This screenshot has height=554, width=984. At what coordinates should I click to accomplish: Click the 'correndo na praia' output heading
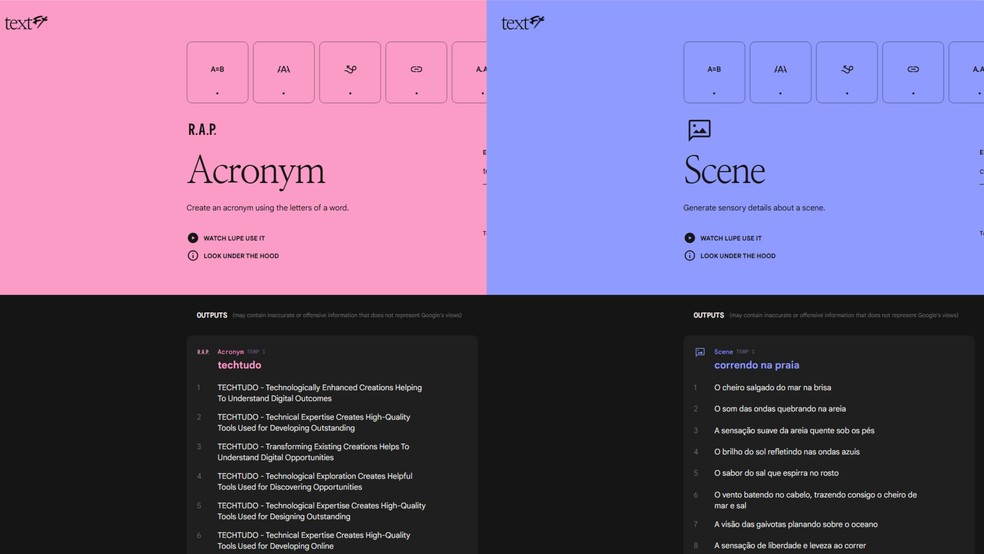coord(756,365)
